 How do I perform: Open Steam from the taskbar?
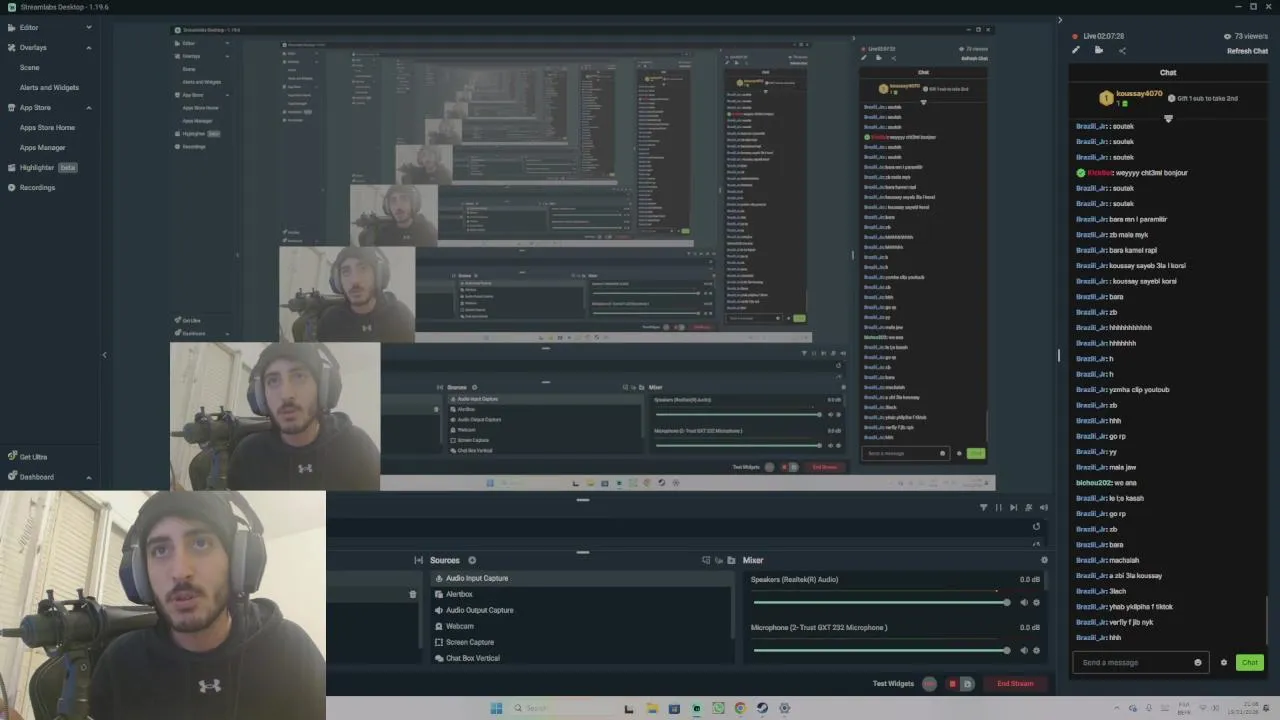tap(762, 708)
